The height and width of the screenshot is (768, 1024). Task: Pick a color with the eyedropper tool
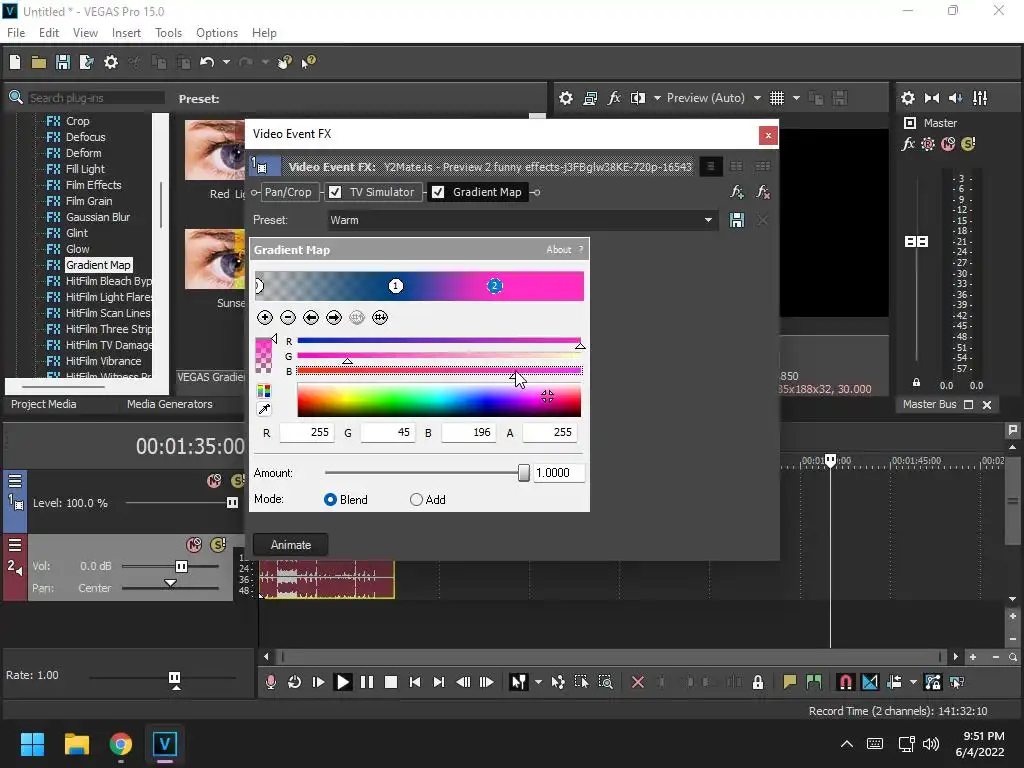[x=264, y=409]
